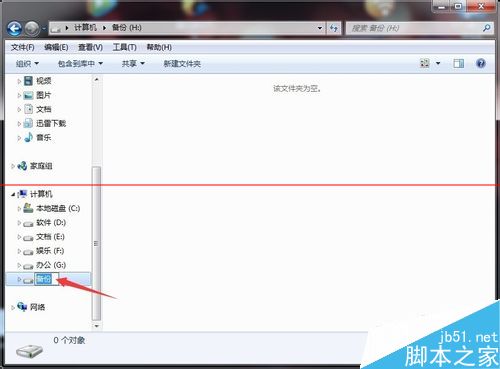Screen dimensions: 500x369
Task: Refresh the current folder view
Action: [334, 28]
